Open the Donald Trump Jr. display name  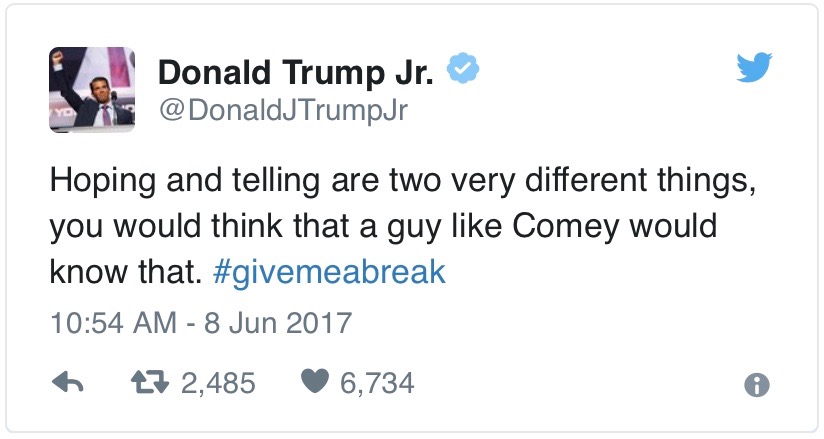pyautogui.click(x=298, y=70)
